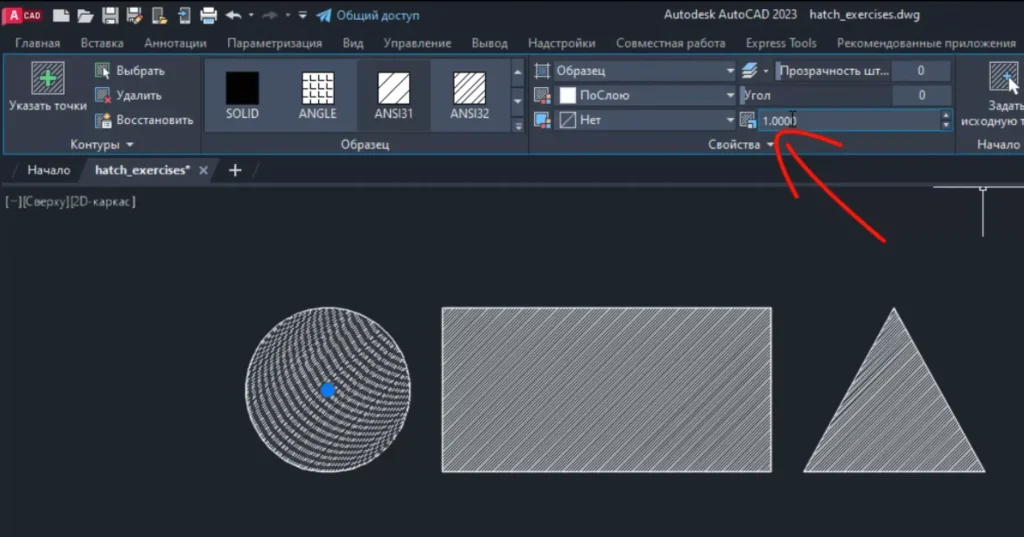Click the Восстановить boundary icon
This screenshot has width=1024, height=537.
103,120
